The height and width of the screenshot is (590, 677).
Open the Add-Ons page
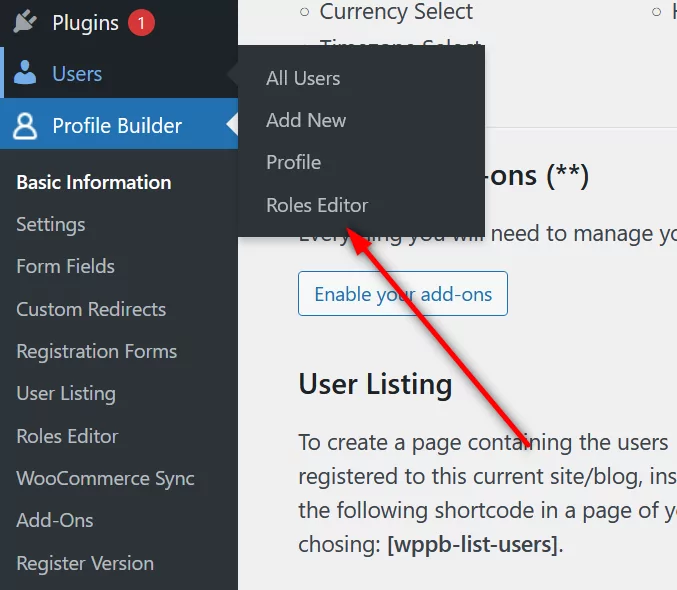pyautogui.click(x=55, y=520)
